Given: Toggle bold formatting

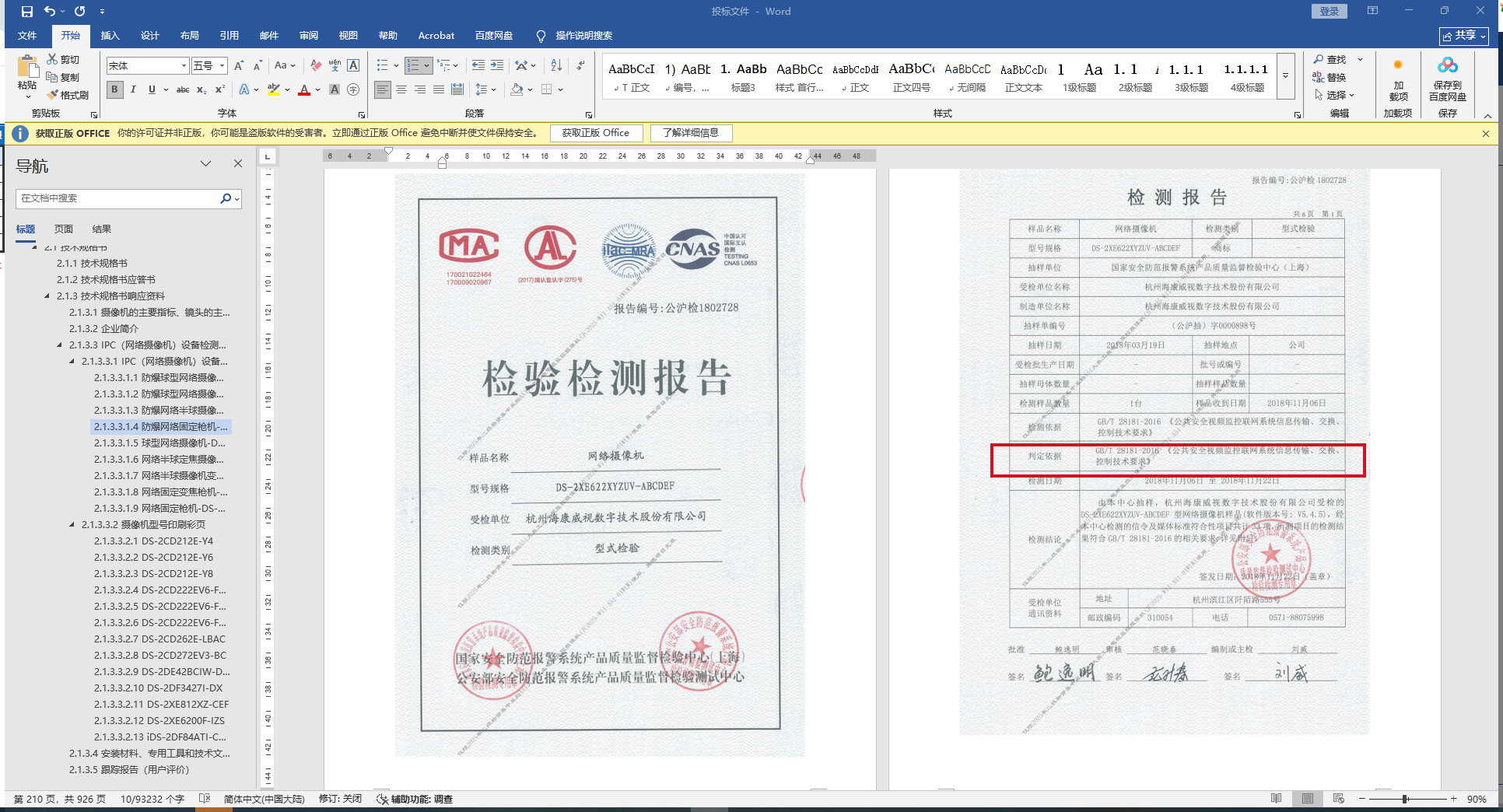Looking at the screenshot, I should pos(114,89).
